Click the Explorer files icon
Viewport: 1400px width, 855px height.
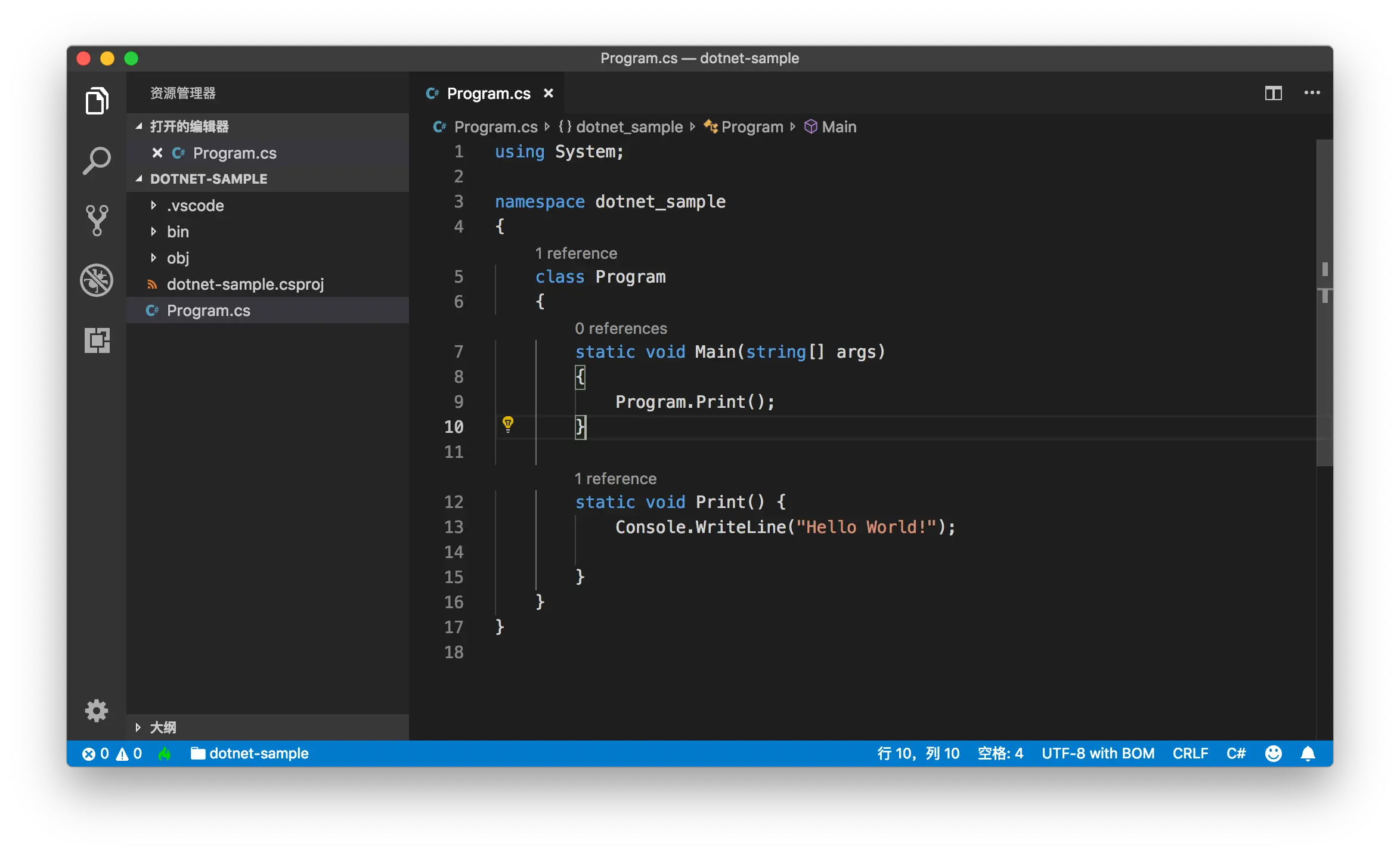coord(97,100)
